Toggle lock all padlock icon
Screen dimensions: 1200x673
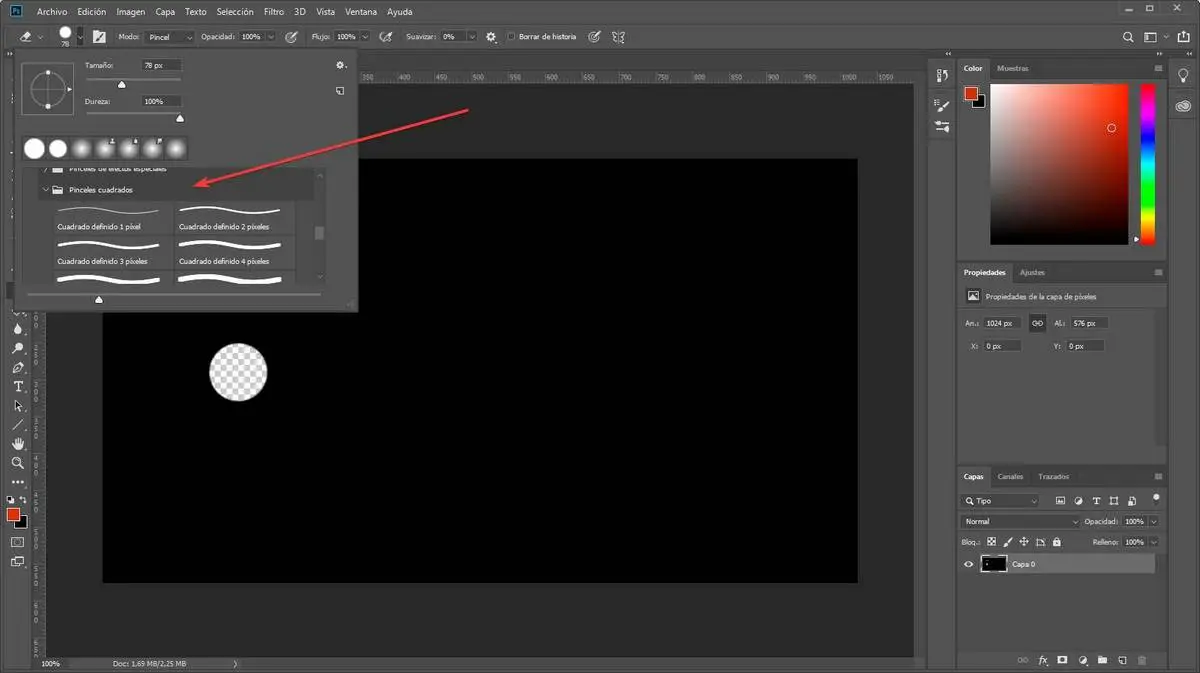1056,542
